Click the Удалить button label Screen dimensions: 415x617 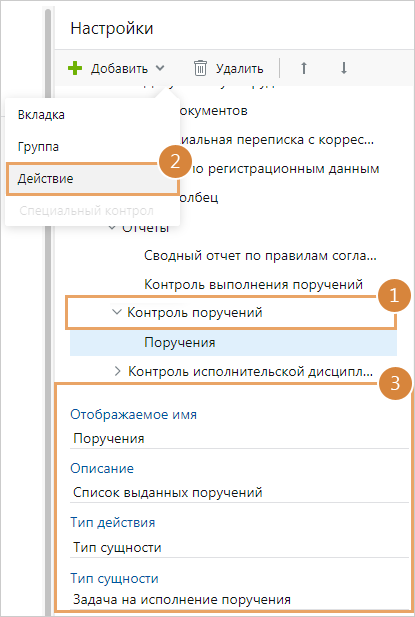(x=240, y=68)
